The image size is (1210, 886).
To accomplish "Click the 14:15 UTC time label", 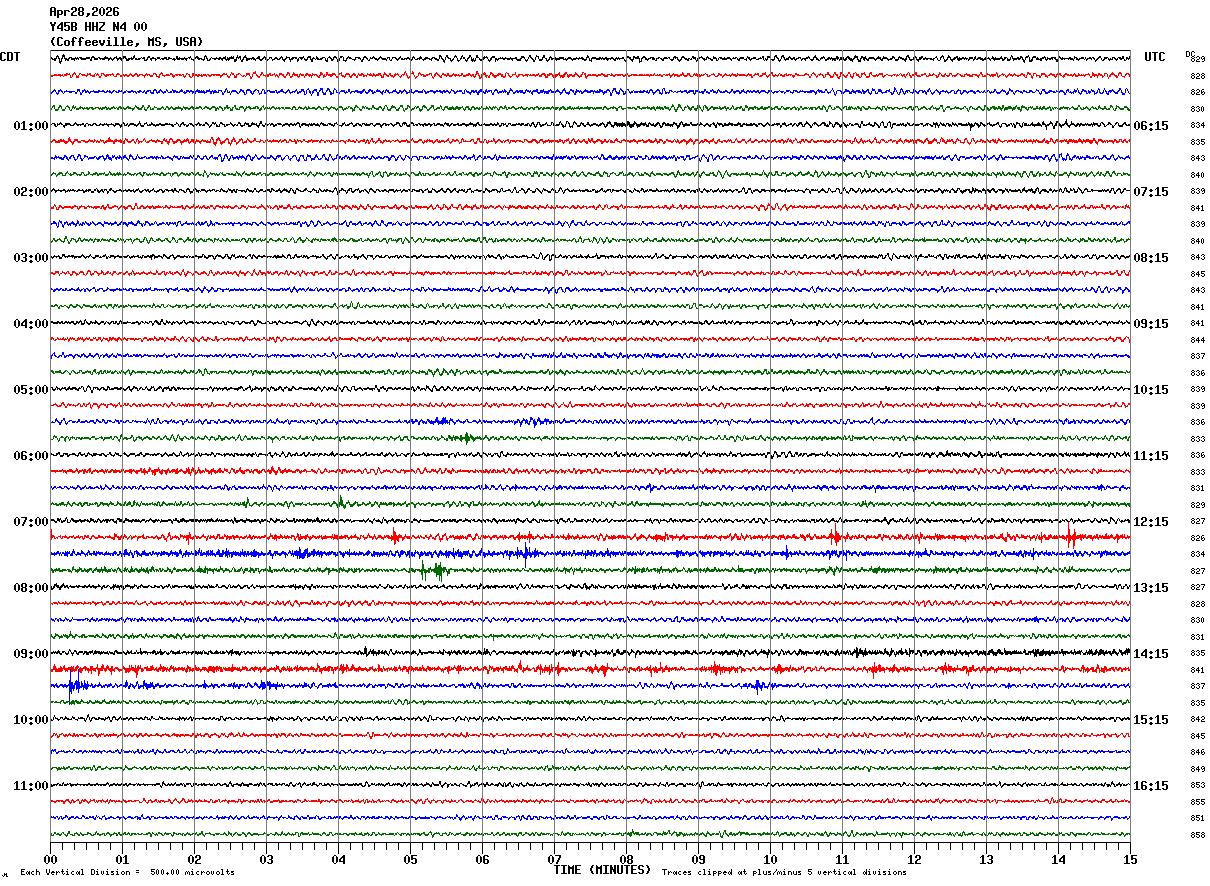I will (x=1151, y=654).
